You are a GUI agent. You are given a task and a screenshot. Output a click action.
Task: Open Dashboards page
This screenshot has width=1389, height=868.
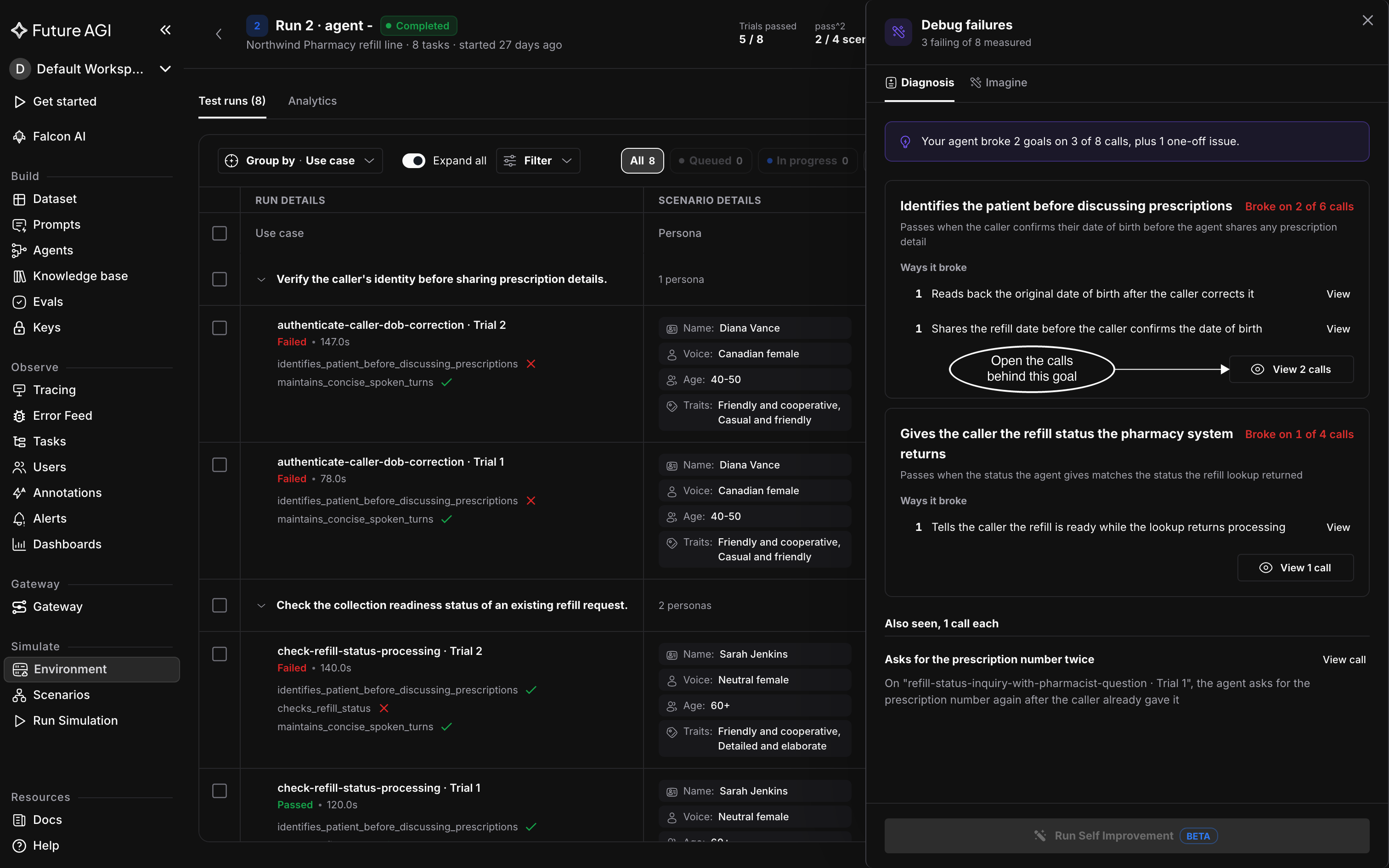(67, 545)
